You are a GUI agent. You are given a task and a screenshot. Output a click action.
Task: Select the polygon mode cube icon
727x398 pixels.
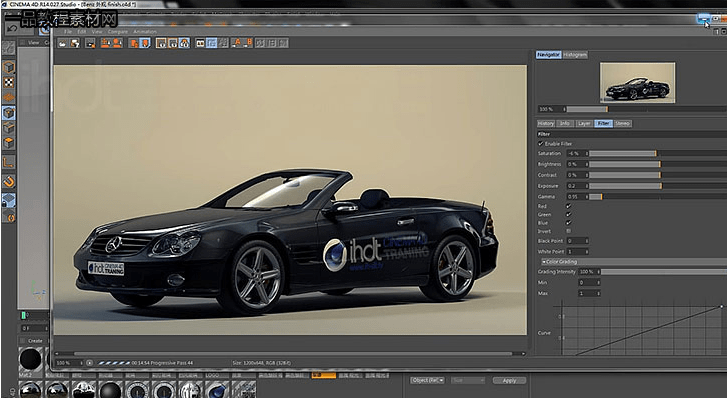point(9,142)
